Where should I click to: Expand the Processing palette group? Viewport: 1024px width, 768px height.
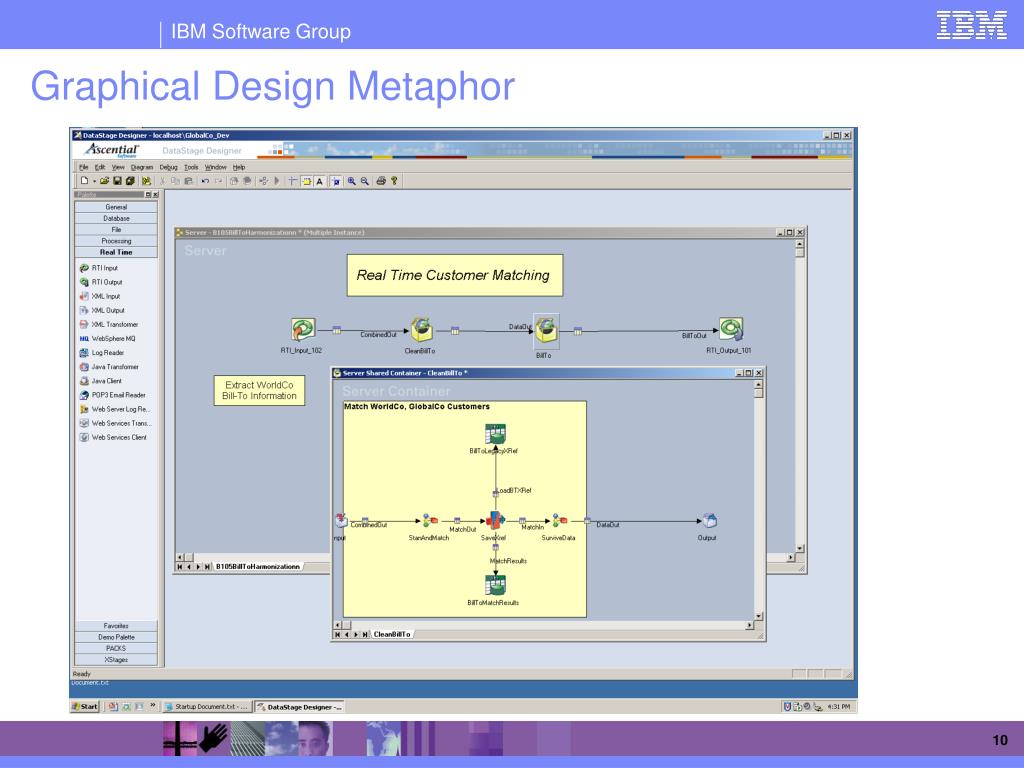tap(116, 241)
